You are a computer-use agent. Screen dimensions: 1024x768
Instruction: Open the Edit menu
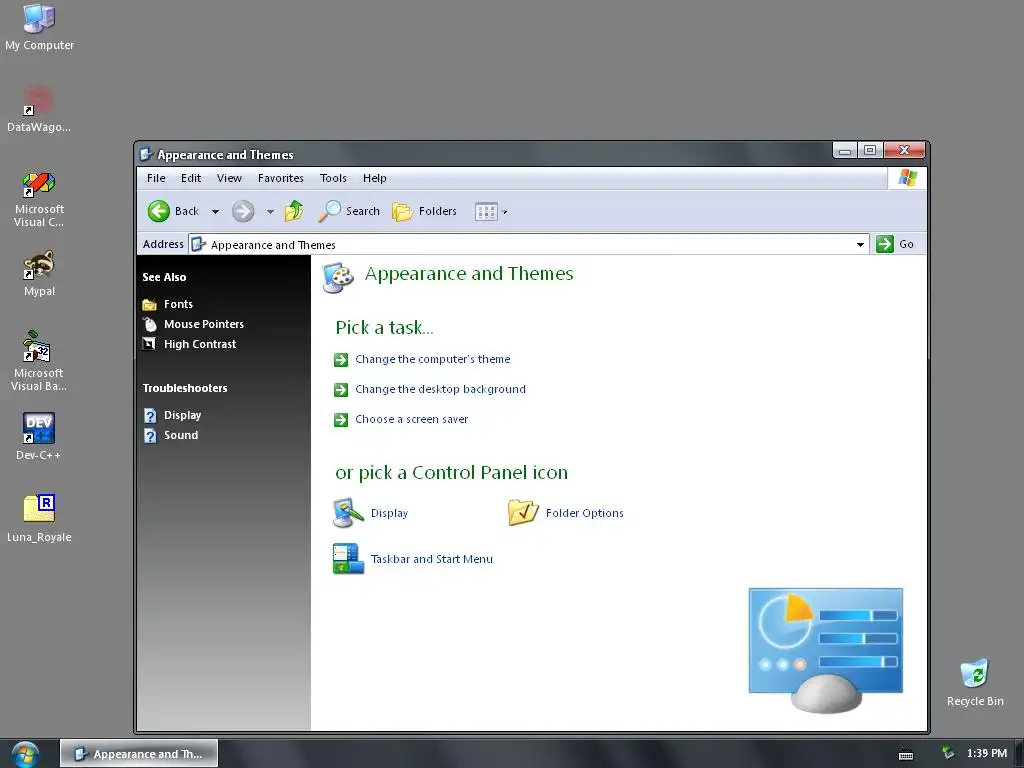(x=191, y=178)
